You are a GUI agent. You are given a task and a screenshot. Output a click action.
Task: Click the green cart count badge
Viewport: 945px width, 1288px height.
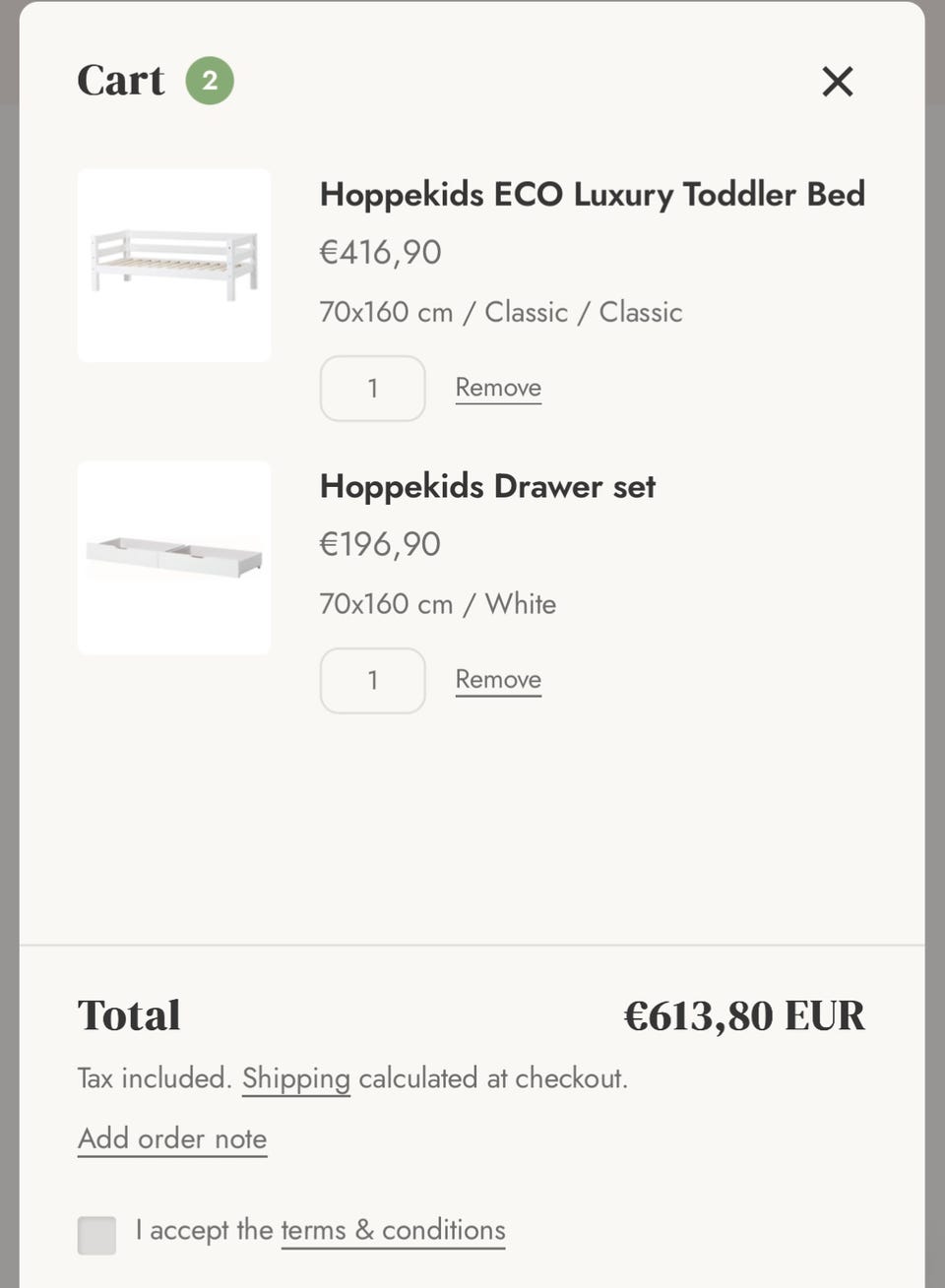(x=210, y=81)
